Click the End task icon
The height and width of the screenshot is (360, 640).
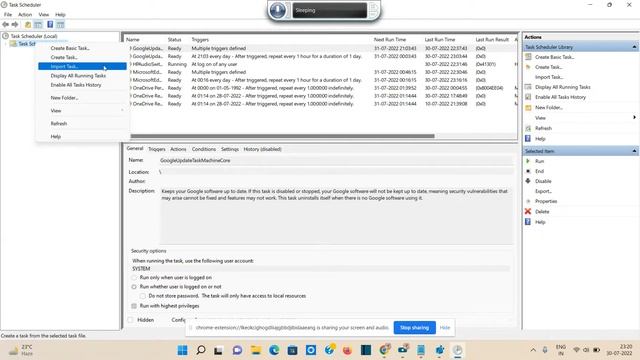(x=528, y=171)
